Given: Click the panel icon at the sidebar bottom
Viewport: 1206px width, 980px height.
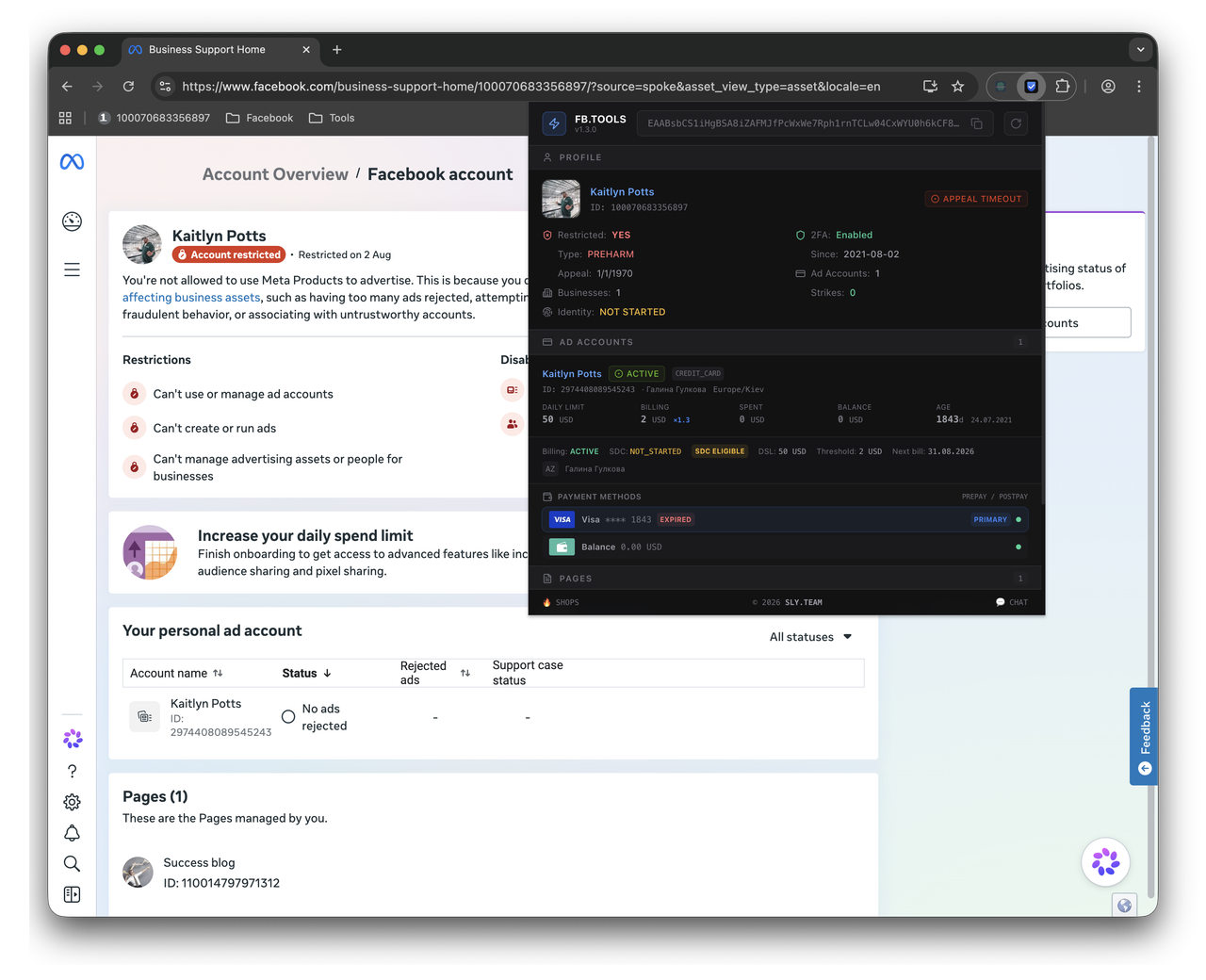Looking at the screenshot, I should pyautogui.click(x=72, y=894).
